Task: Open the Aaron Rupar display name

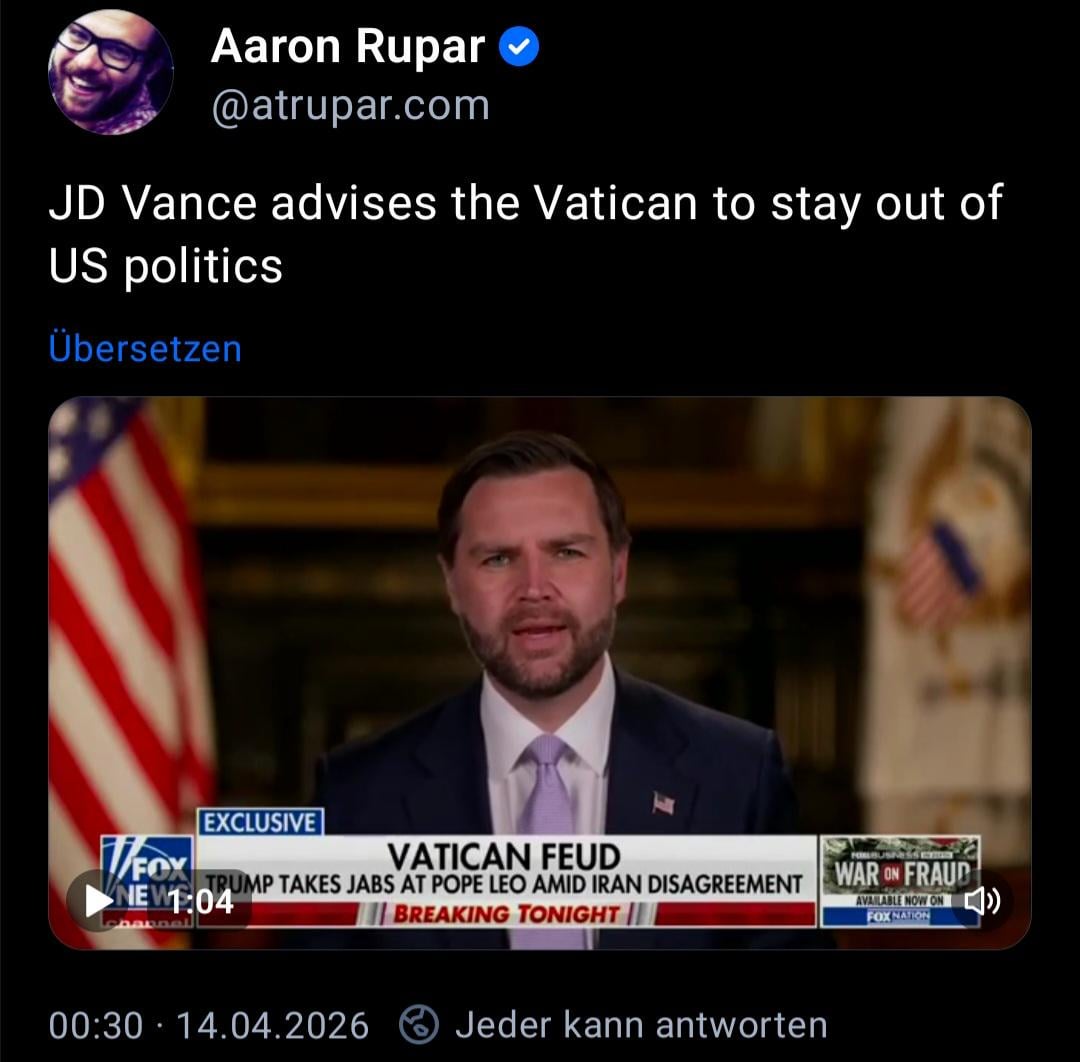Action: pos(348,46)
